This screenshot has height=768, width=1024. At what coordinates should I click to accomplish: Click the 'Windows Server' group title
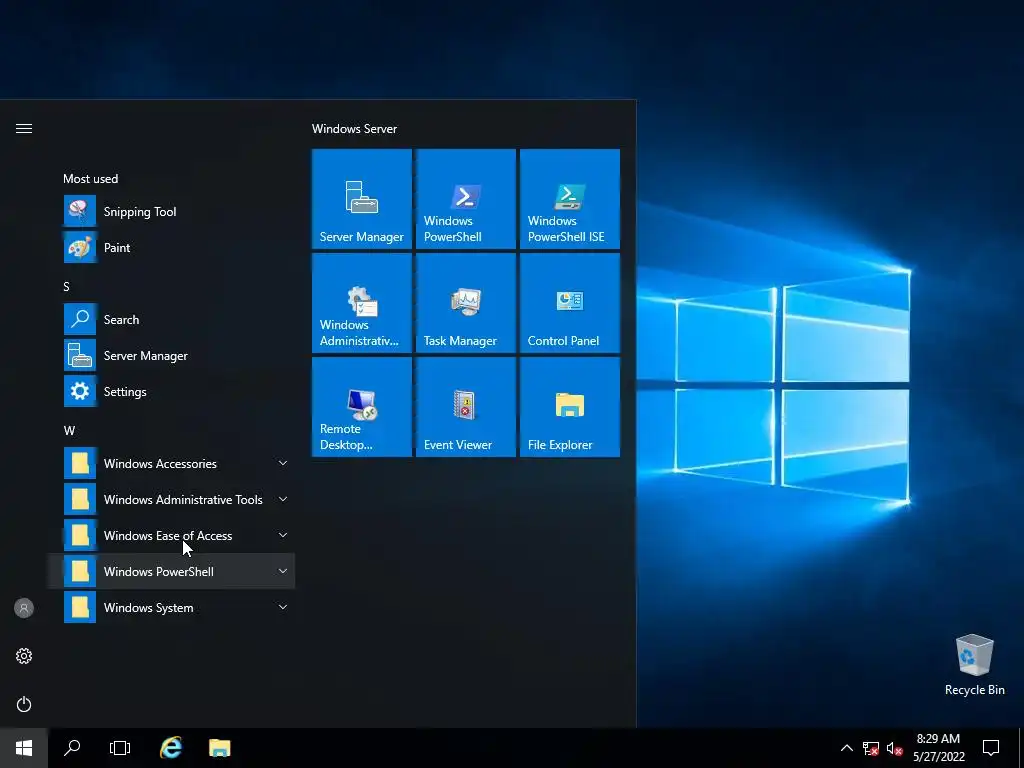(354, 129)
